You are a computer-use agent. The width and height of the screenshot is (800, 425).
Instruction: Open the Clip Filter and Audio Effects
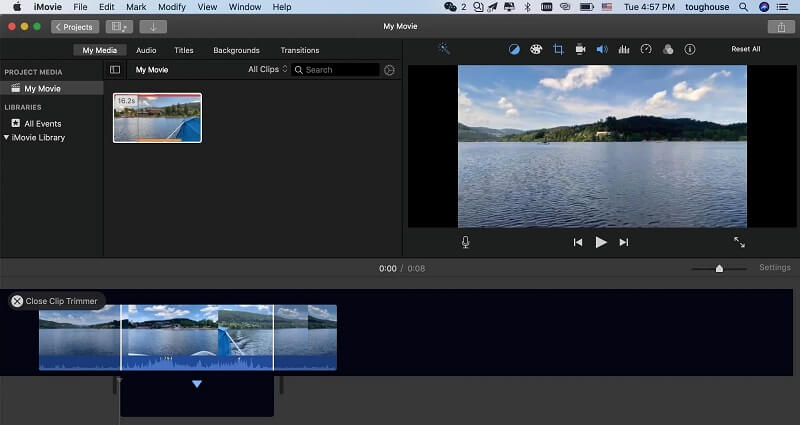[668, 49]
